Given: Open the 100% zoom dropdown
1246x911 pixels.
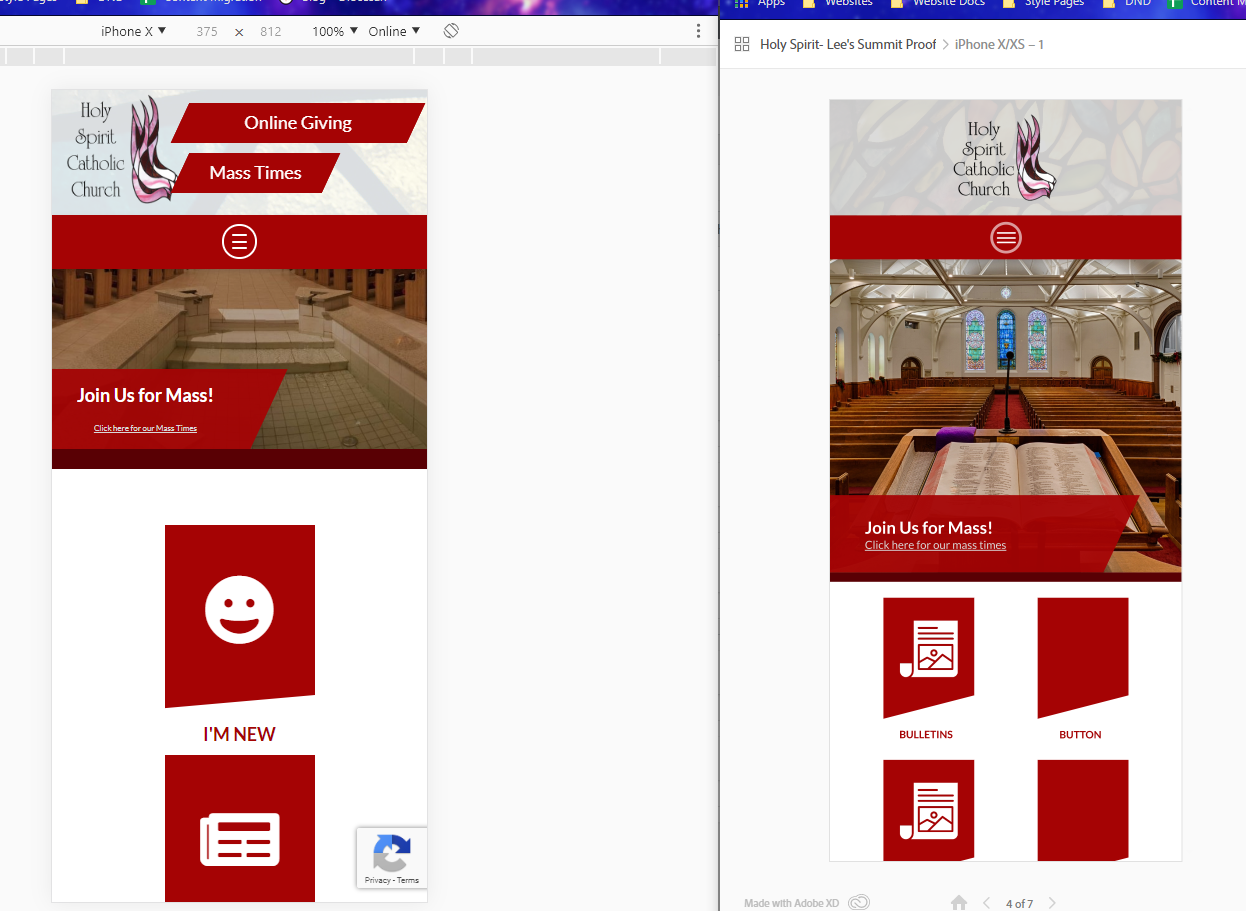Looking at the screenshot, I should click(x=334, y=31).
